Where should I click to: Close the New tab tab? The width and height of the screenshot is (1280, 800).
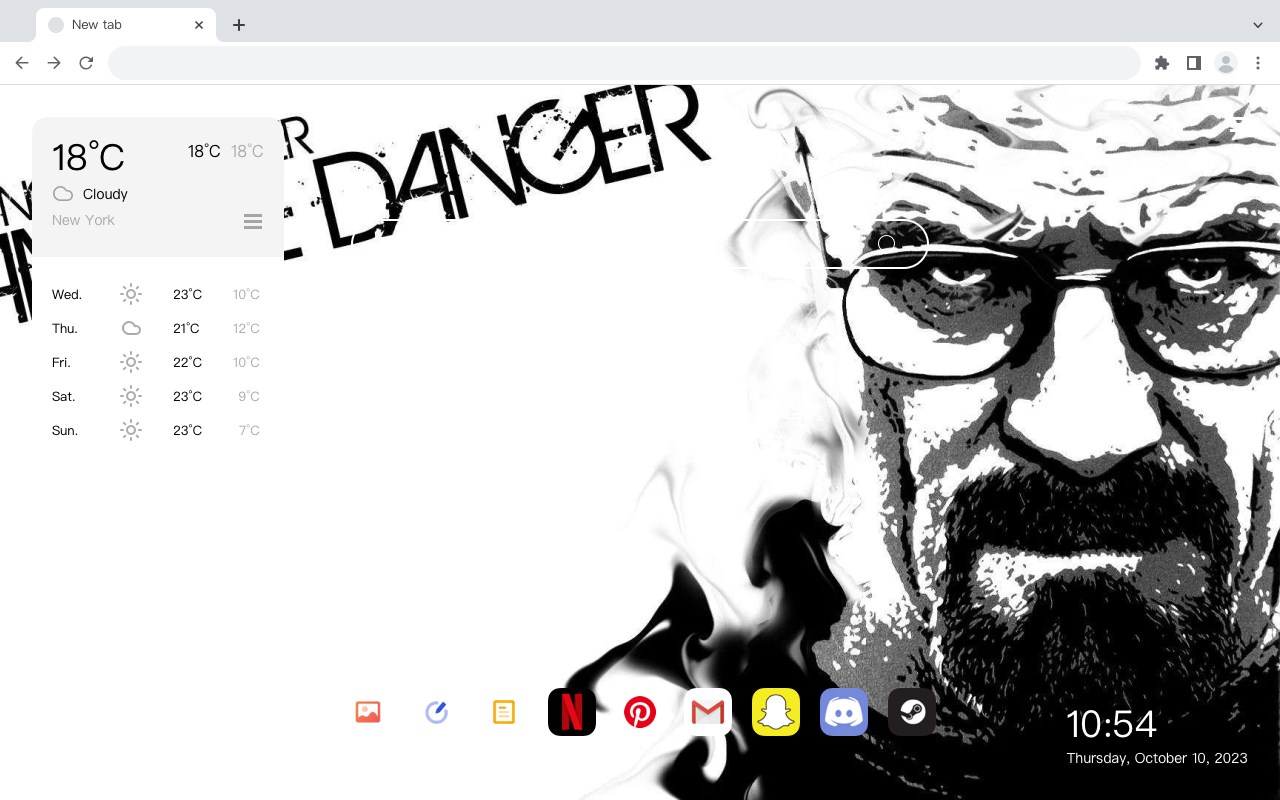[x=199, y=25]
